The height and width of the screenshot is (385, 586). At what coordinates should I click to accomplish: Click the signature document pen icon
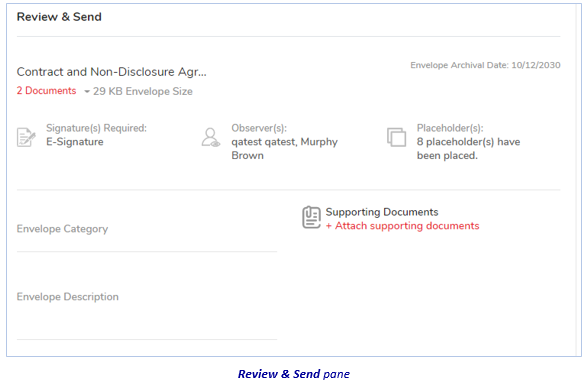26,137
